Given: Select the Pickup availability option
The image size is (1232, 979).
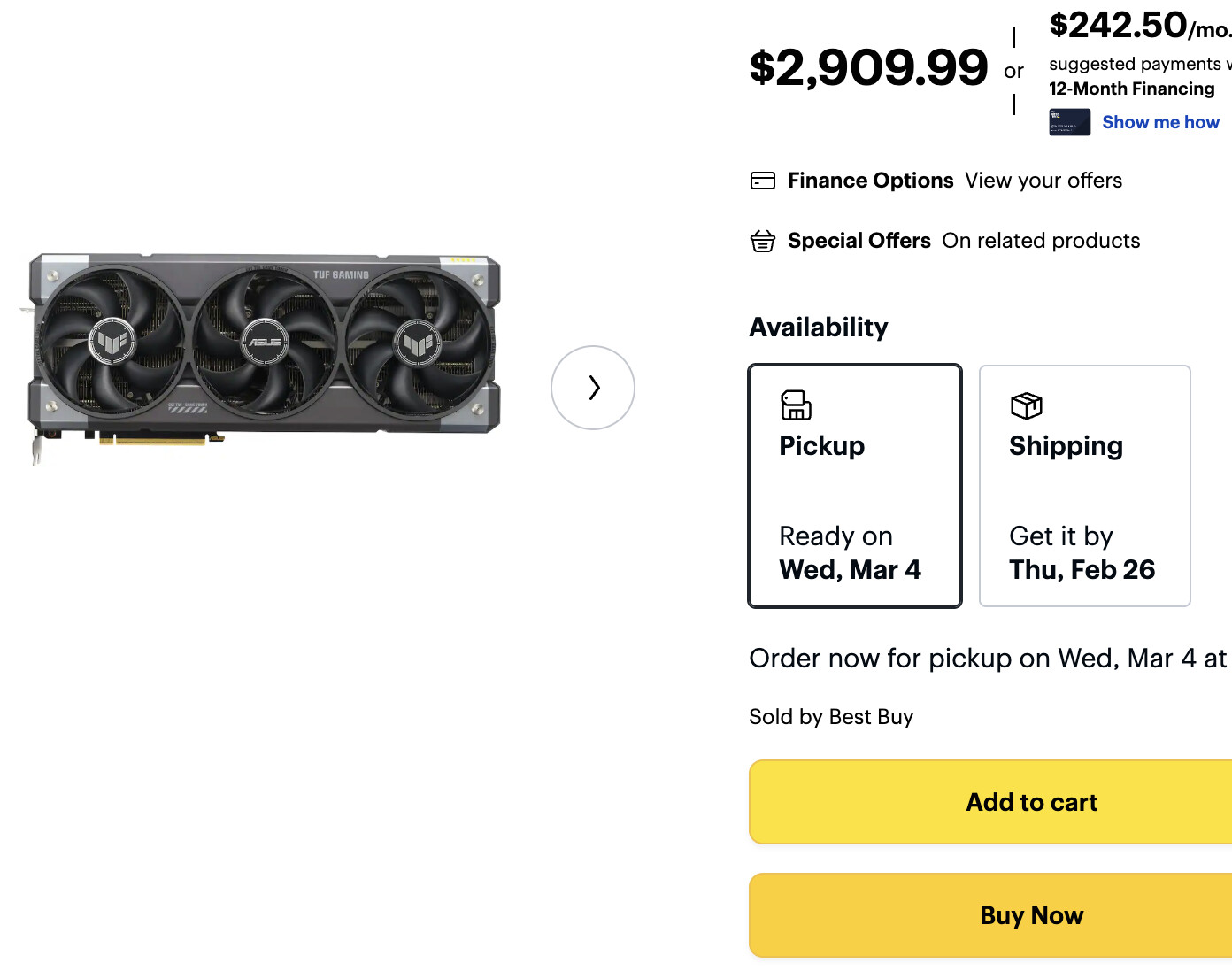Looking at the screenshot, I should (x=855, y=486).
